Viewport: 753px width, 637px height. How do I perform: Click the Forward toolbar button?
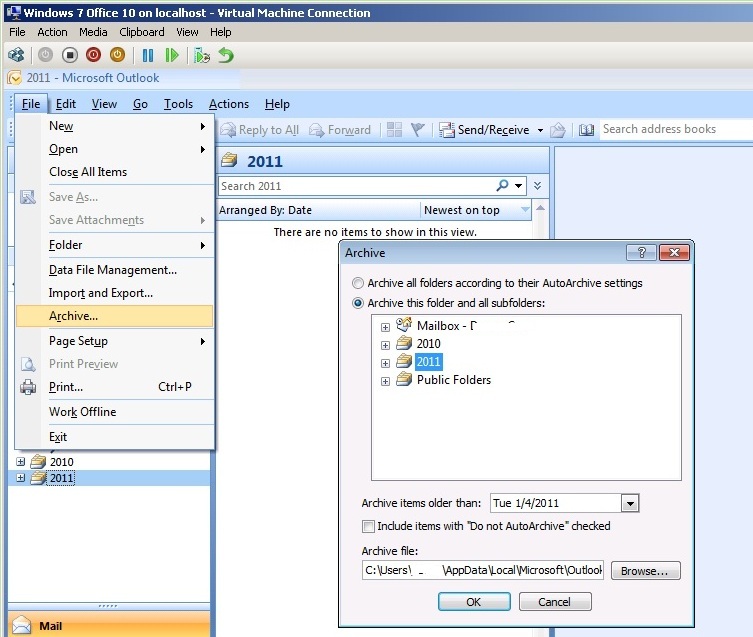(x=340, y=130)
